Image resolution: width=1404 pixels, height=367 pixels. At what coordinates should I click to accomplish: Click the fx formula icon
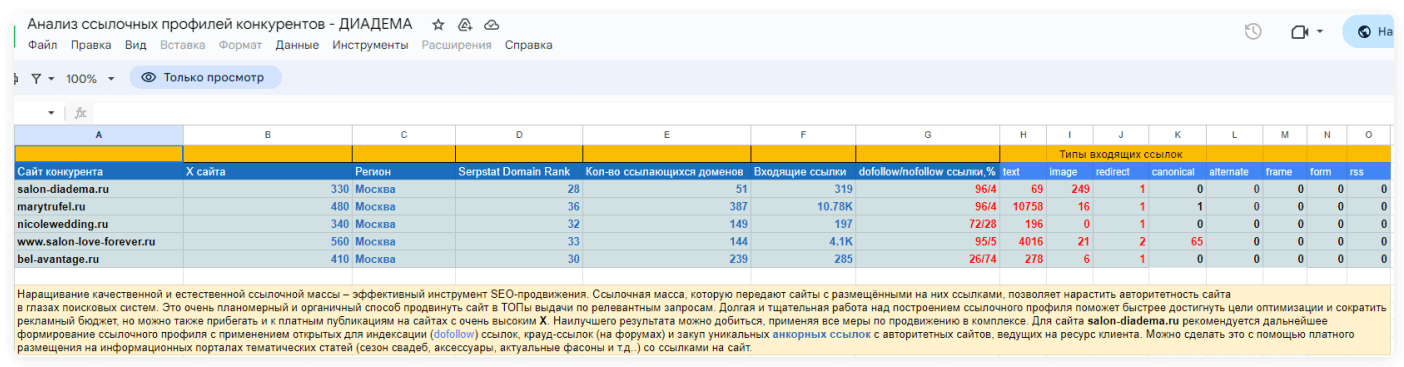pyautogui.click(x=81, y=113)
